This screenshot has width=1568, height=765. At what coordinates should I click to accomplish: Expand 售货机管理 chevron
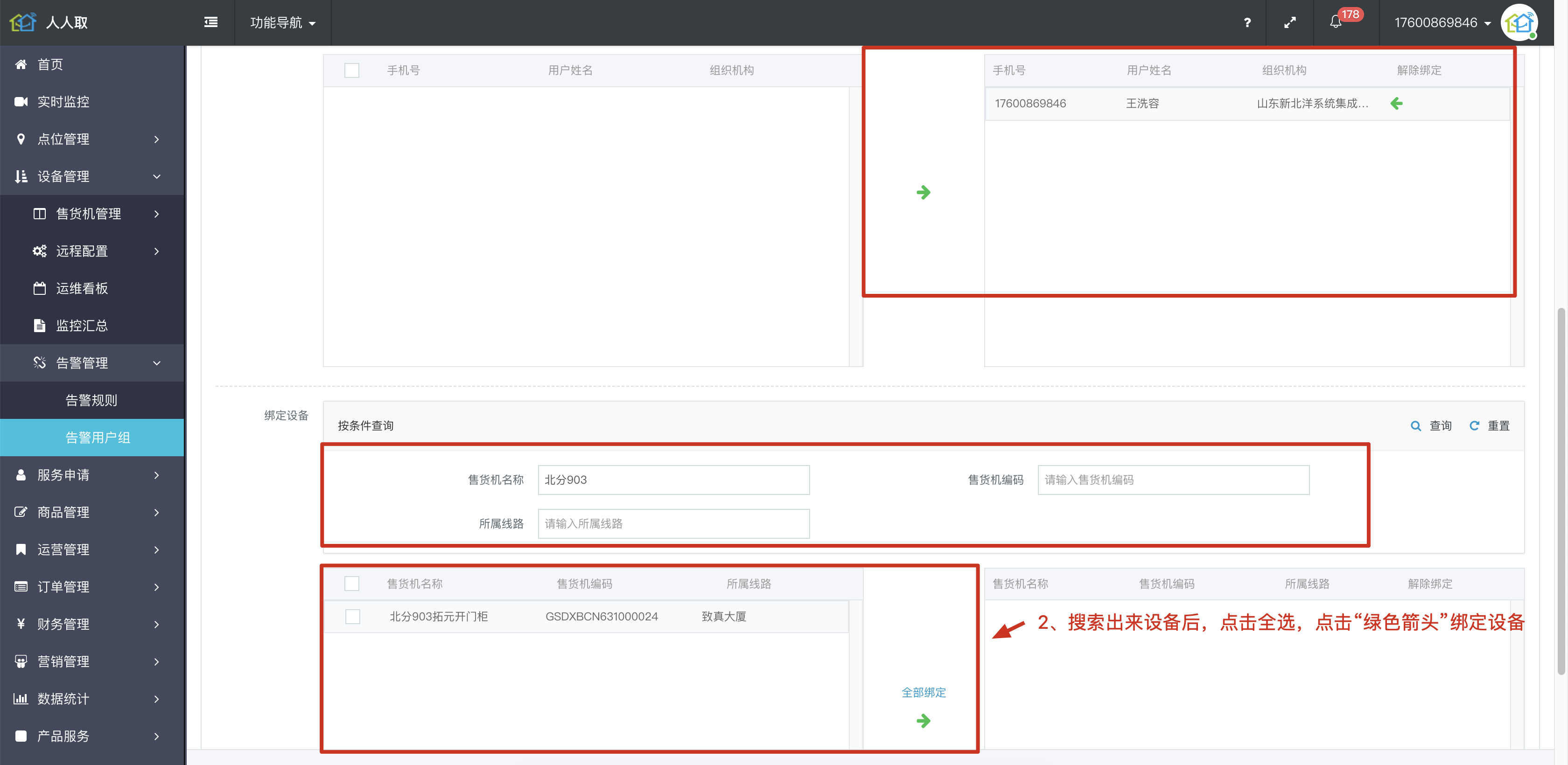156,214
